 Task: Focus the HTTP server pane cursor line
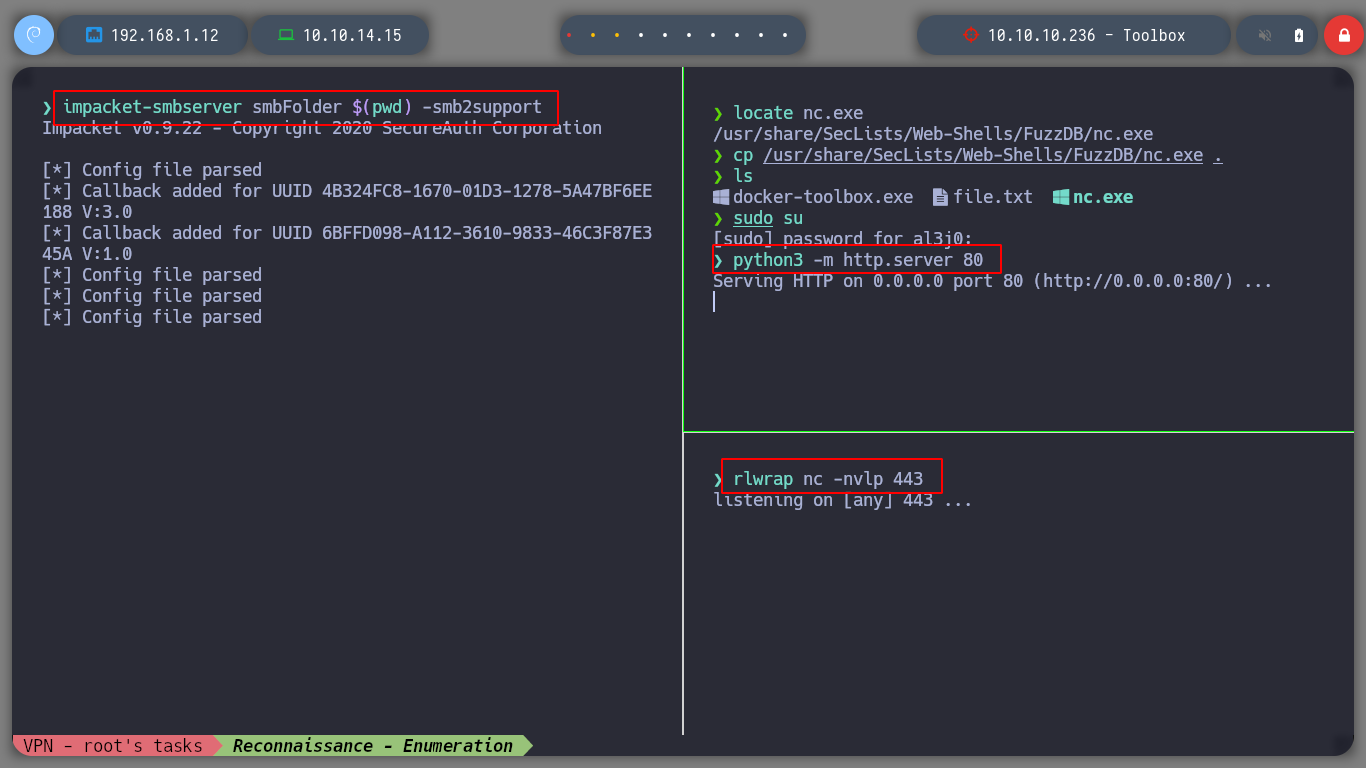714,302
